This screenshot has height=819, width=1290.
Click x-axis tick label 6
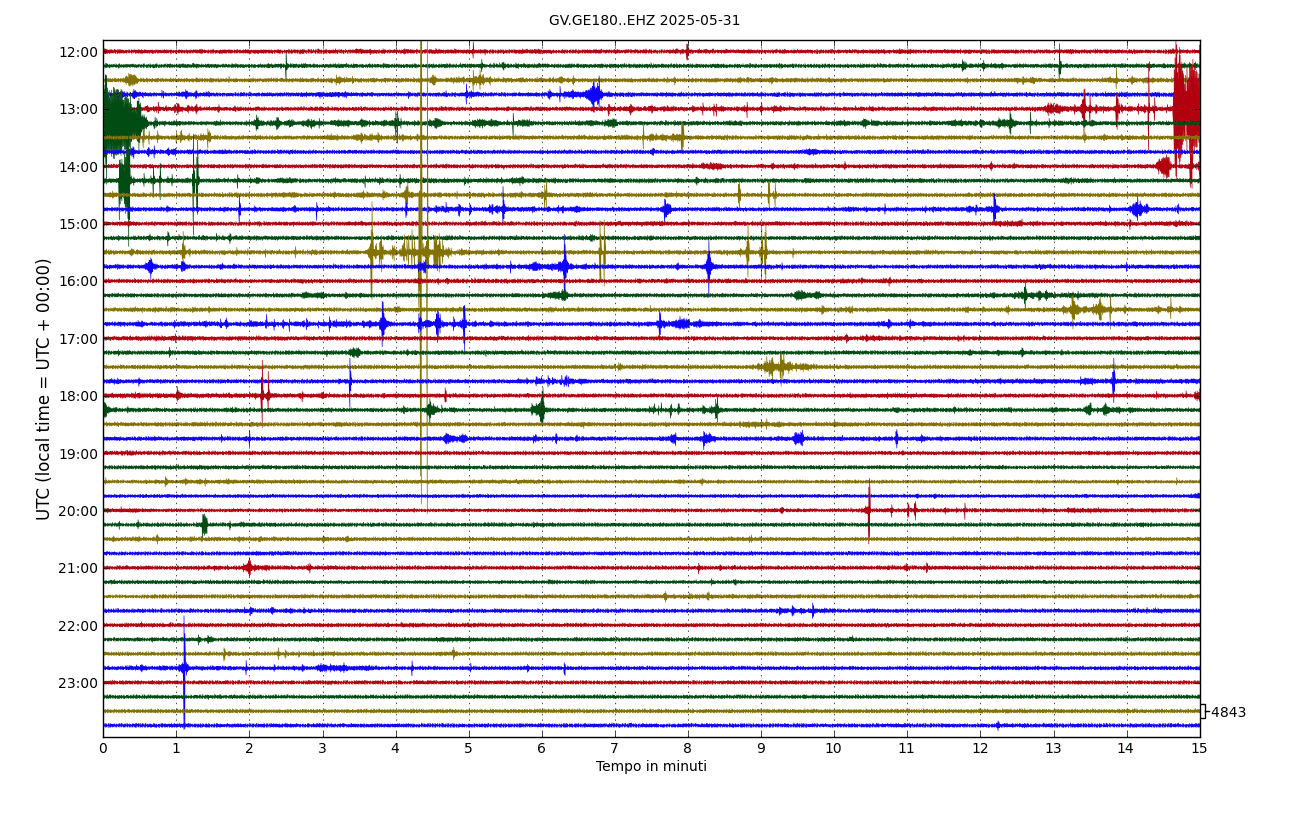(542, 748)
